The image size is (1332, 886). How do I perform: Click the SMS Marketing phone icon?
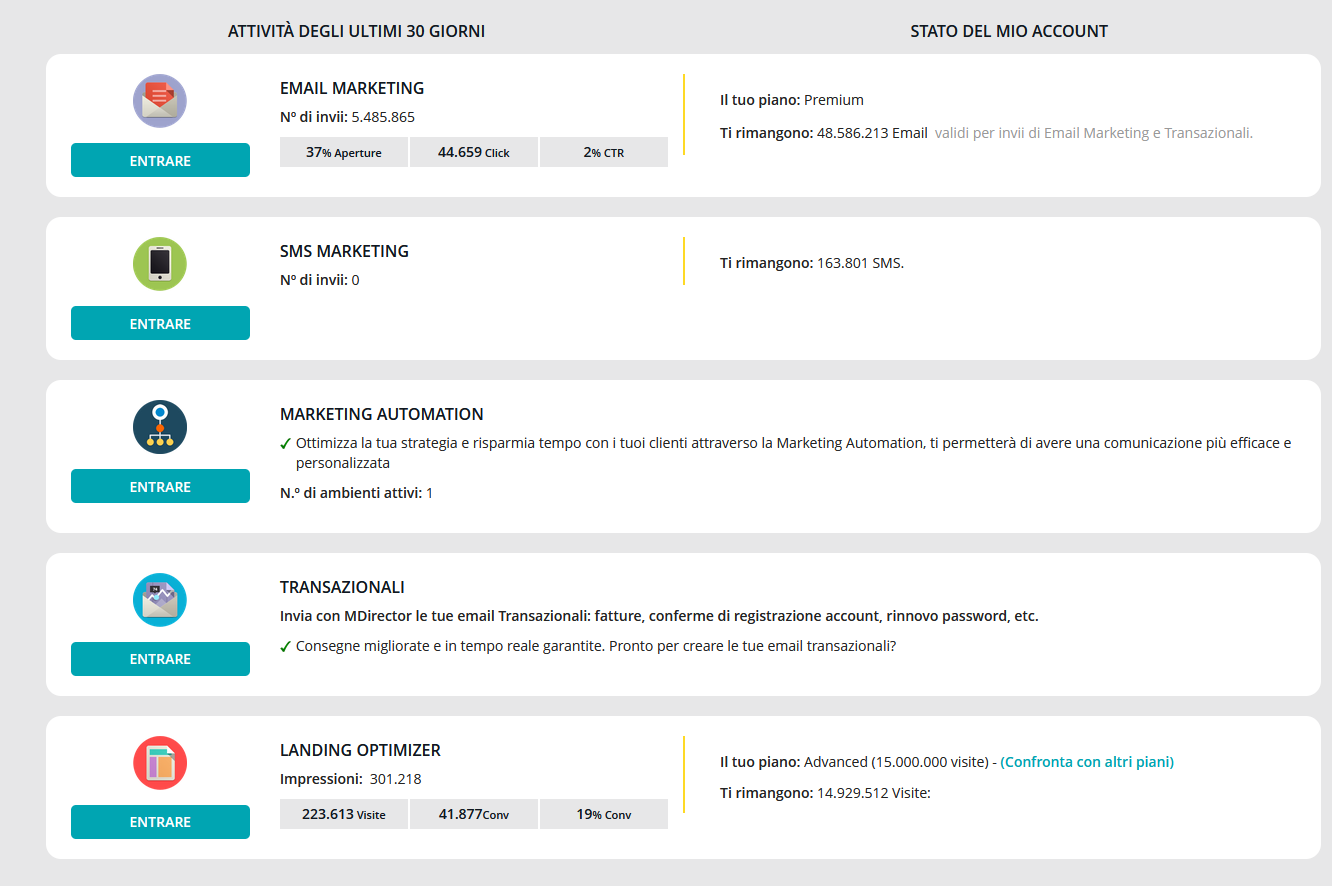160,264
